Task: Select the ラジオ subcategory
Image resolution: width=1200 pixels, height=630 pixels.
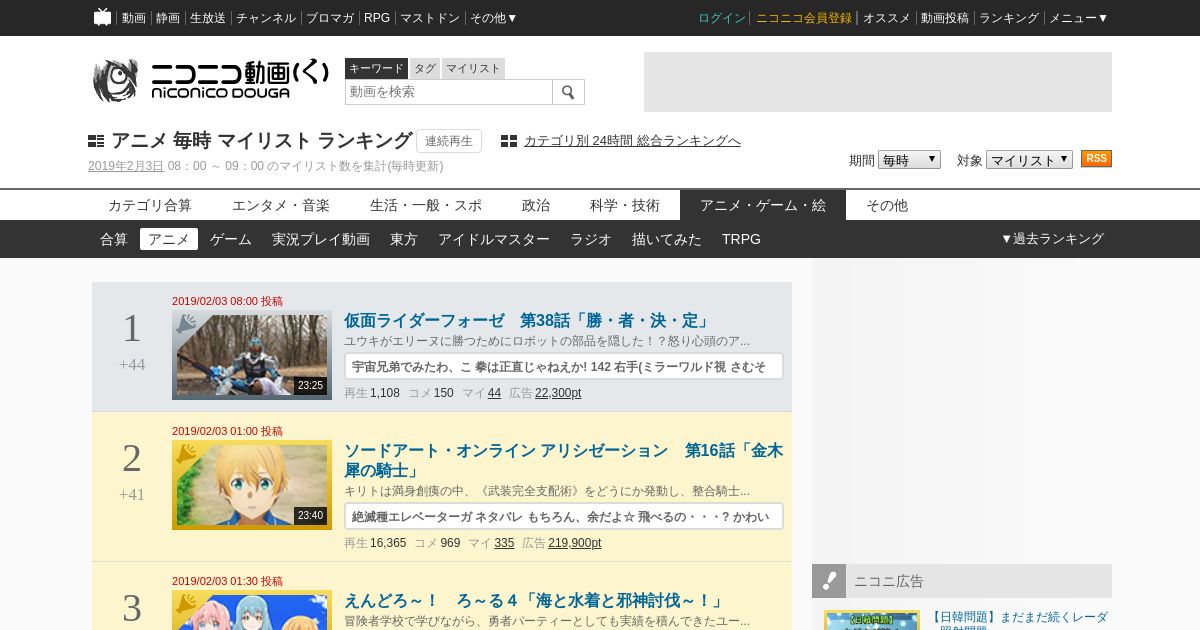Action: (x=591, y=239)
